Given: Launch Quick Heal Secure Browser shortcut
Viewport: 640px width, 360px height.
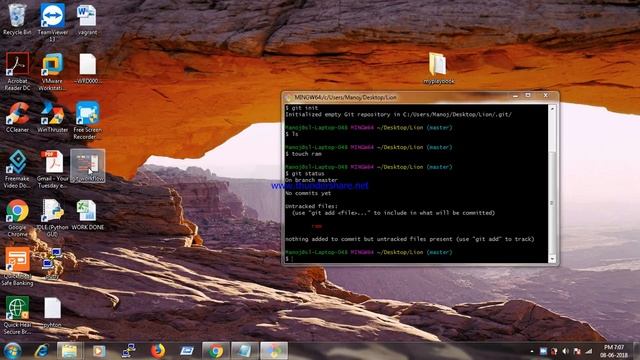Looking at the screenshot, I should tap(17, 315).
